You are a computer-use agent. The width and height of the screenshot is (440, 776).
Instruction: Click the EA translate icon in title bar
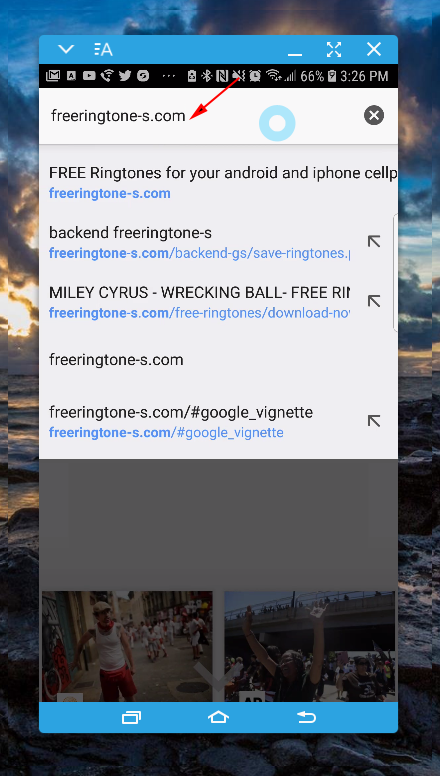[x=103, y=49]
